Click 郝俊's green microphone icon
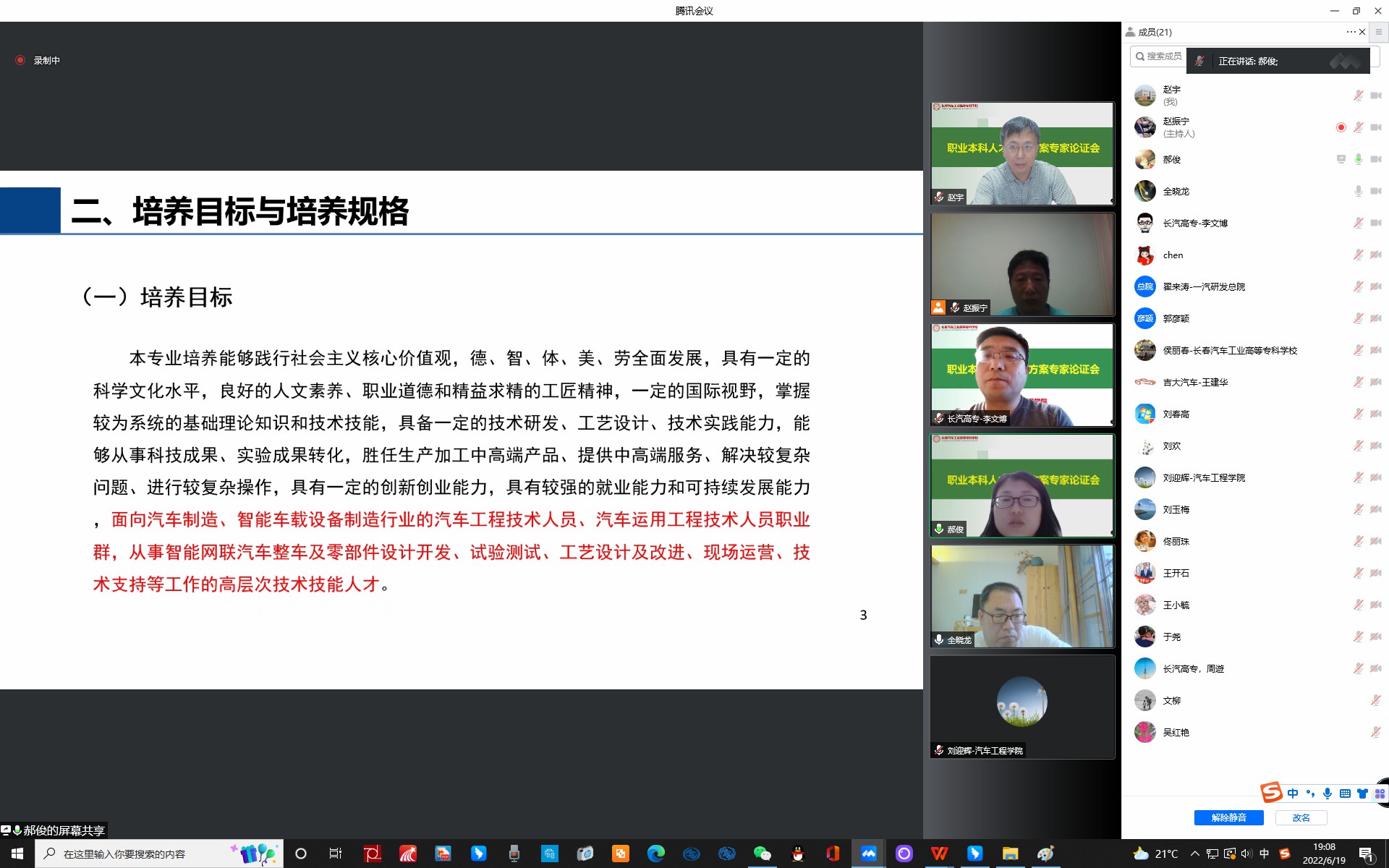The width and height of the screenshot is (1389, 868). (x=1358, y=159)
